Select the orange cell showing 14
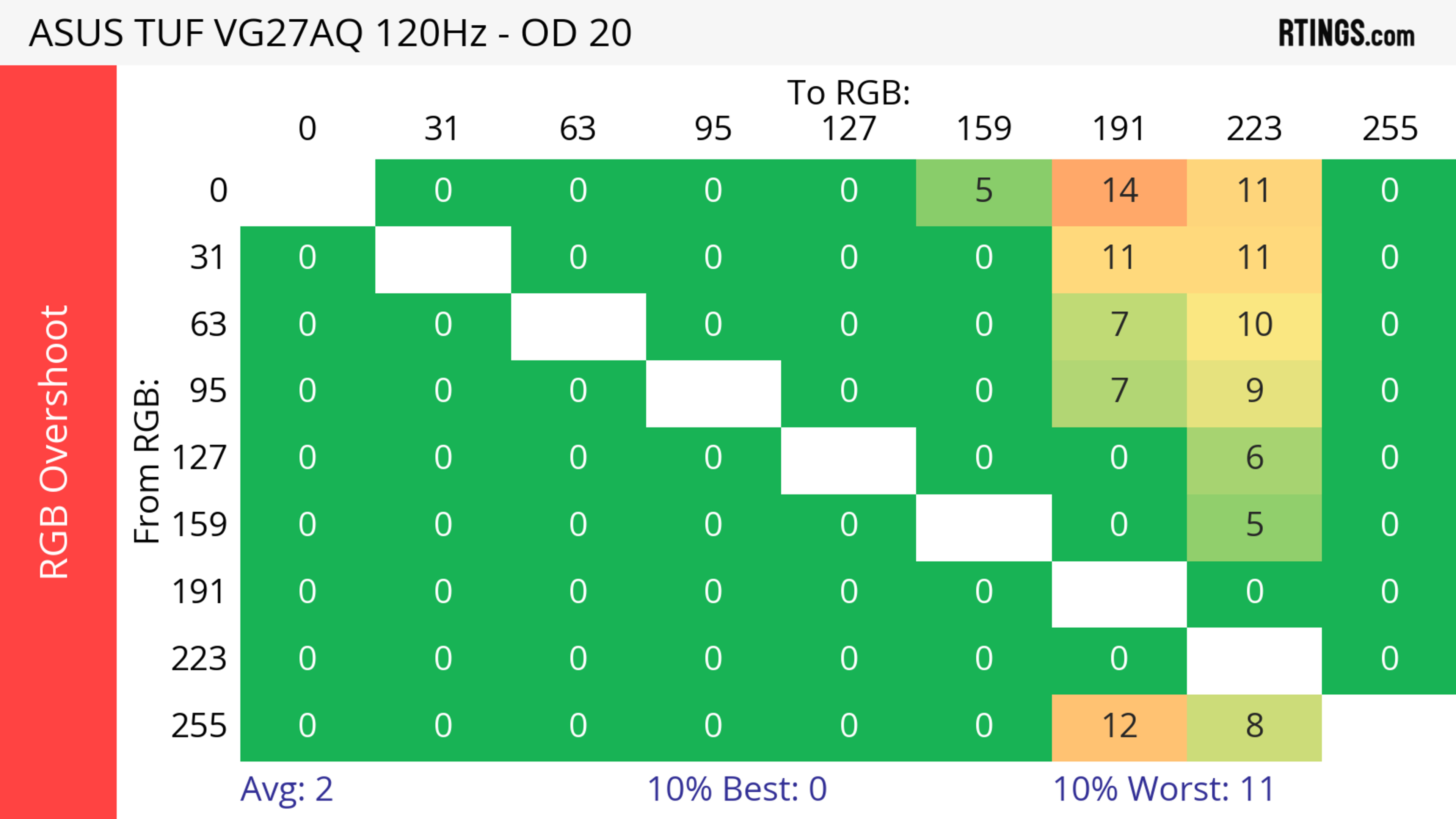 pos(1119,191)
